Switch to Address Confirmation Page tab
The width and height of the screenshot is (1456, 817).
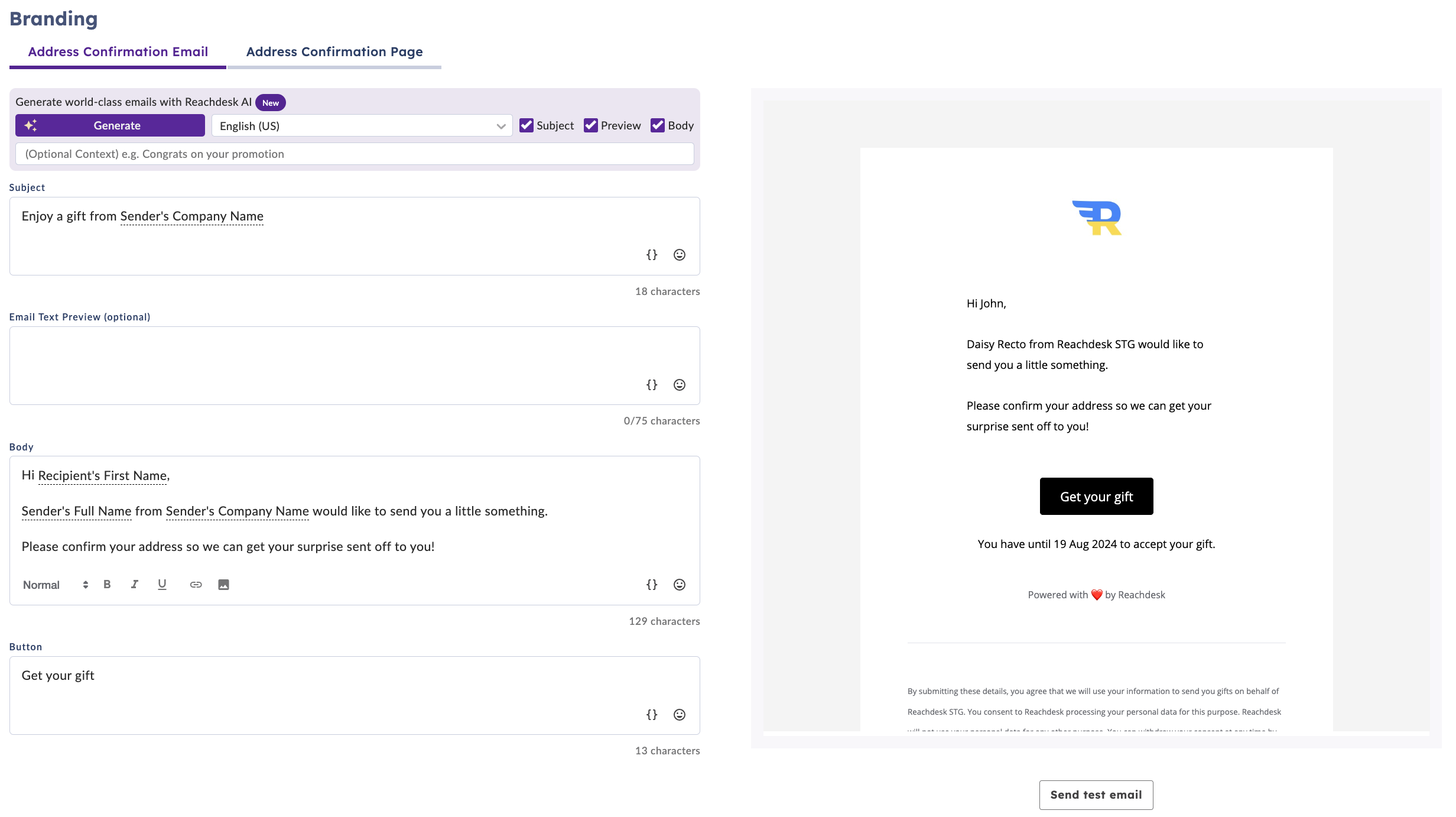(x=334, y=52)
